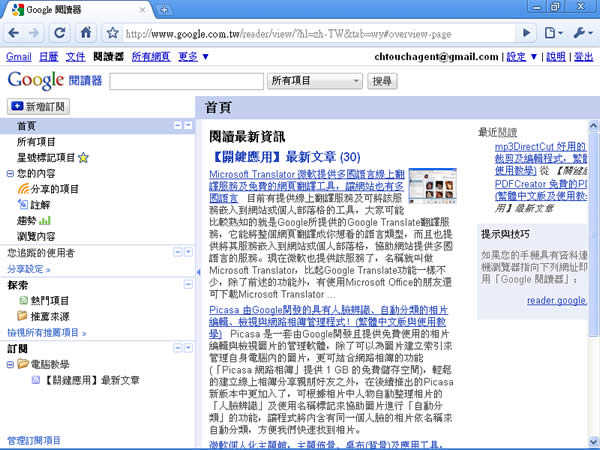Click the content scrollbar up arrow

tap(593, 125)
